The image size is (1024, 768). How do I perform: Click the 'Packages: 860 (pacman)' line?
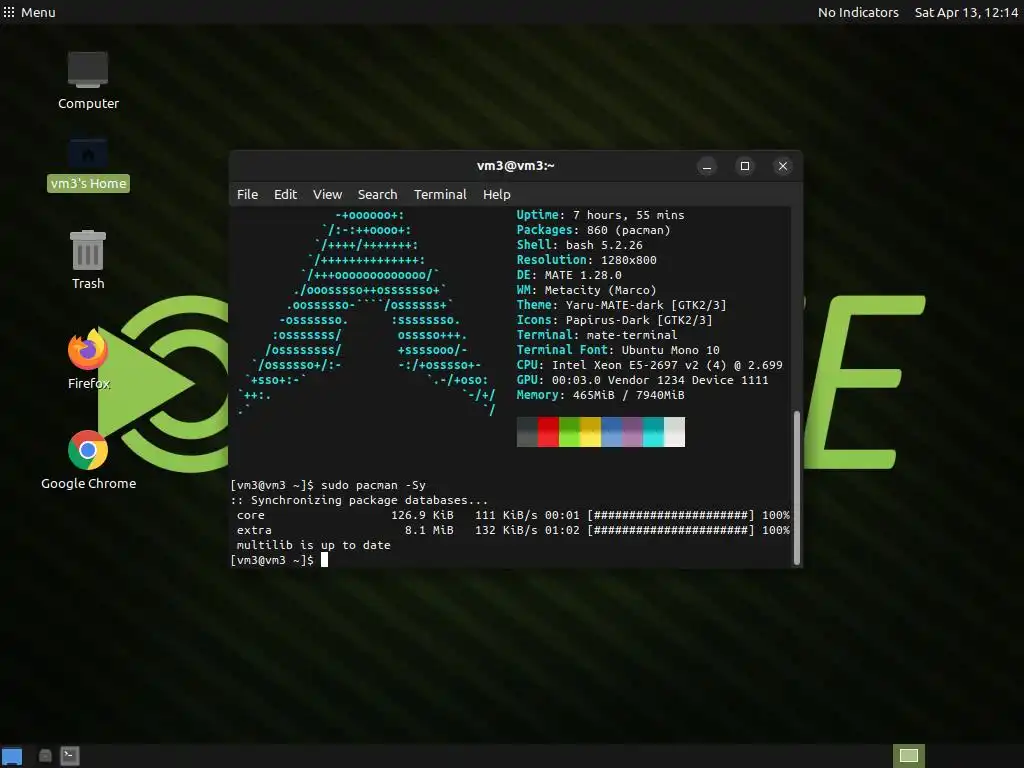click(593, 230)
